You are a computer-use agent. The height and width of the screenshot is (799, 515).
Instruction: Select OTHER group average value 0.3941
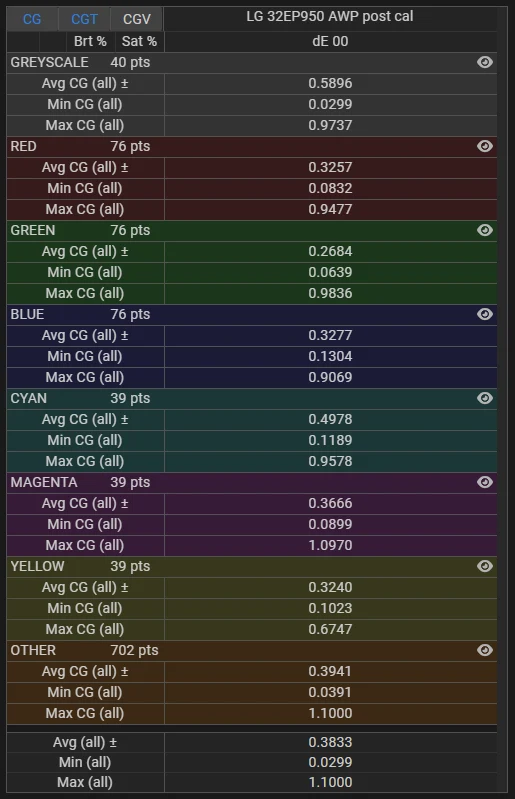point(330,672)
